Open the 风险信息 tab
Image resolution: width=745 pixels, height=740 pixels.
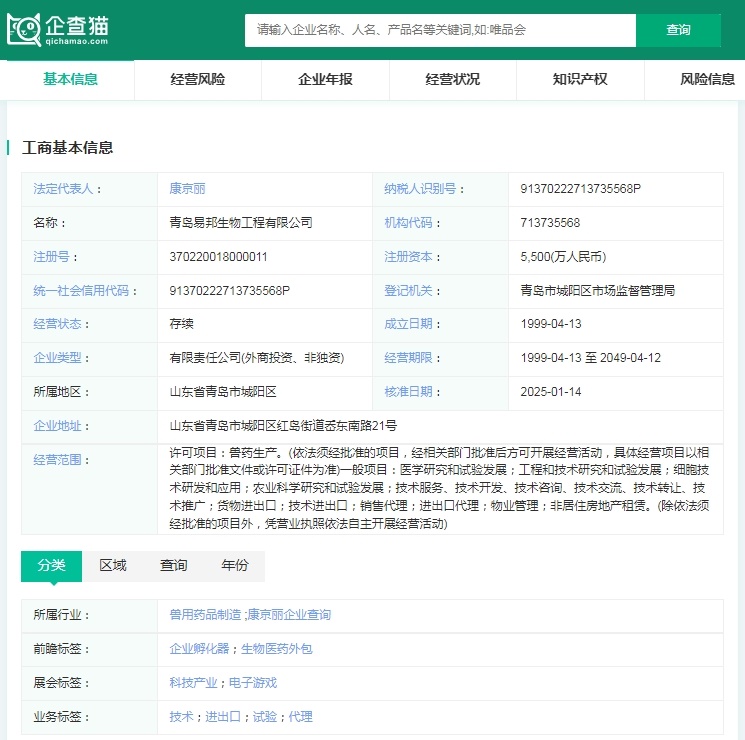(x=707, y=79)
